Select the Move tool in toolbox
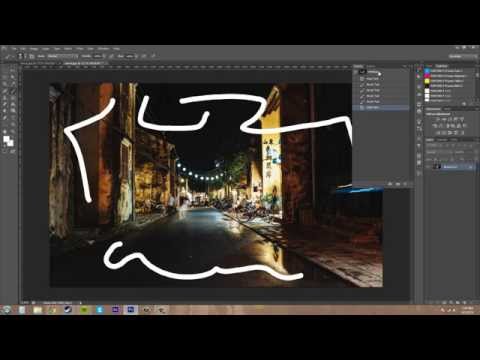The height and width of the screenshot is (360, 480). 13,71
